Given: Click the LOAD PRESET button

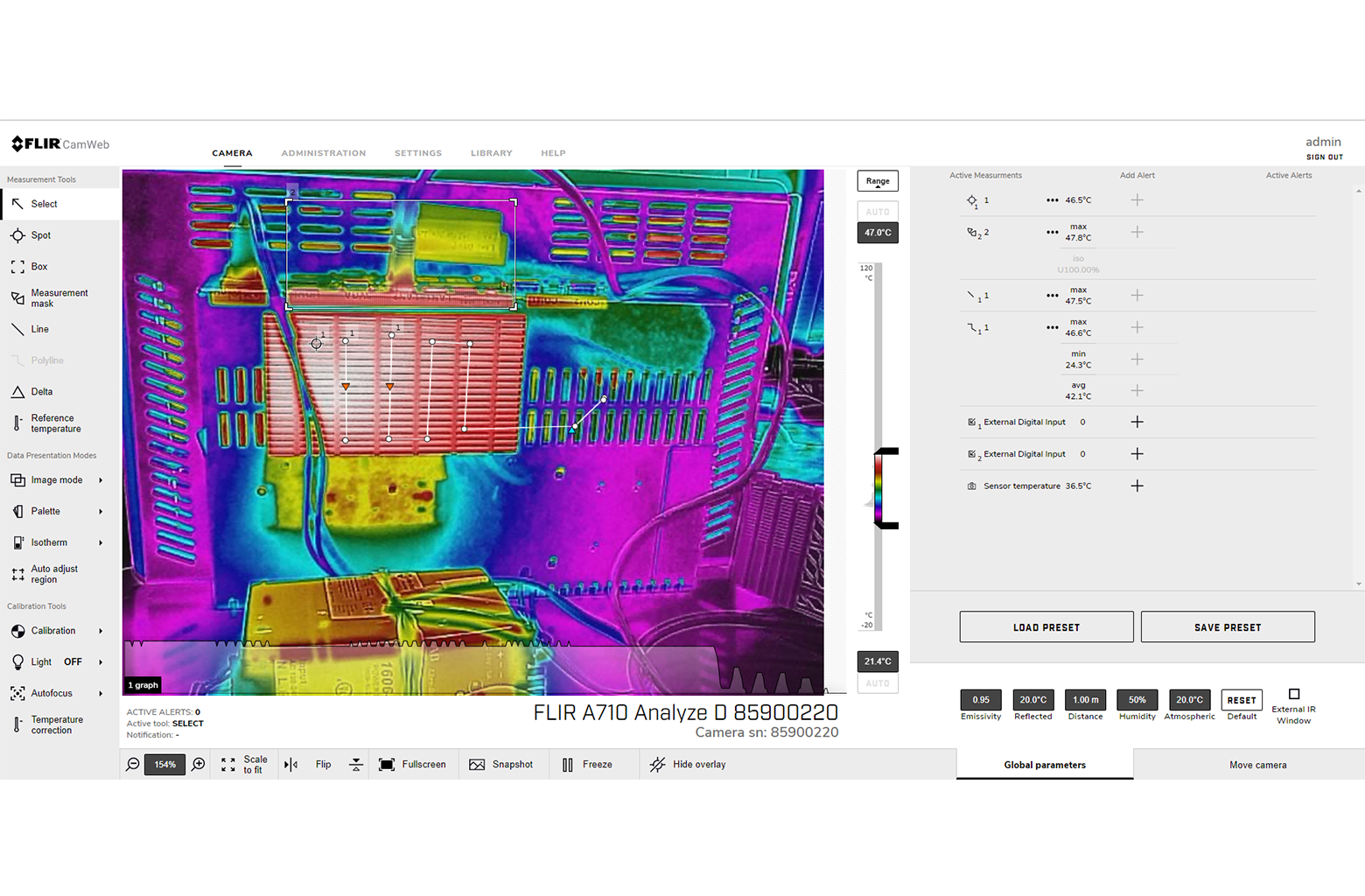Looking at the screenshot, I should click(1046, 627).
